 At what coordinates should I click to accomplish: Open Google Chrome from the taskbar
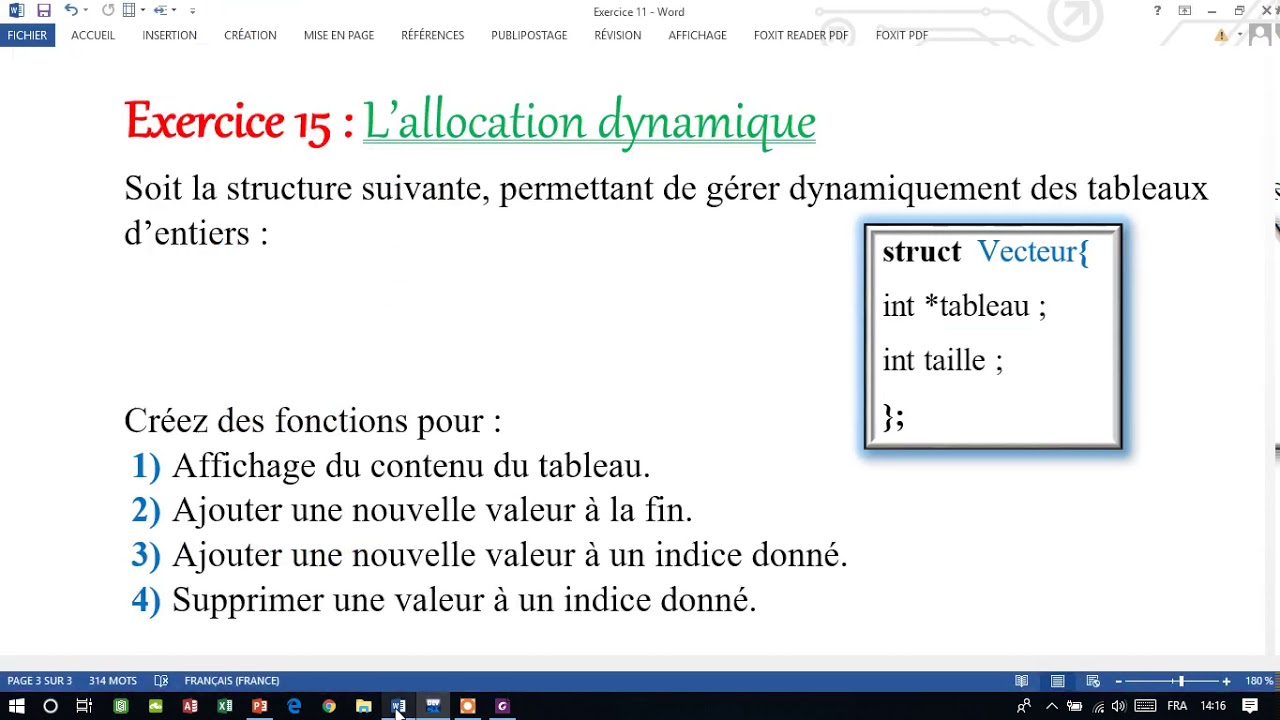[x=329, y=706]
